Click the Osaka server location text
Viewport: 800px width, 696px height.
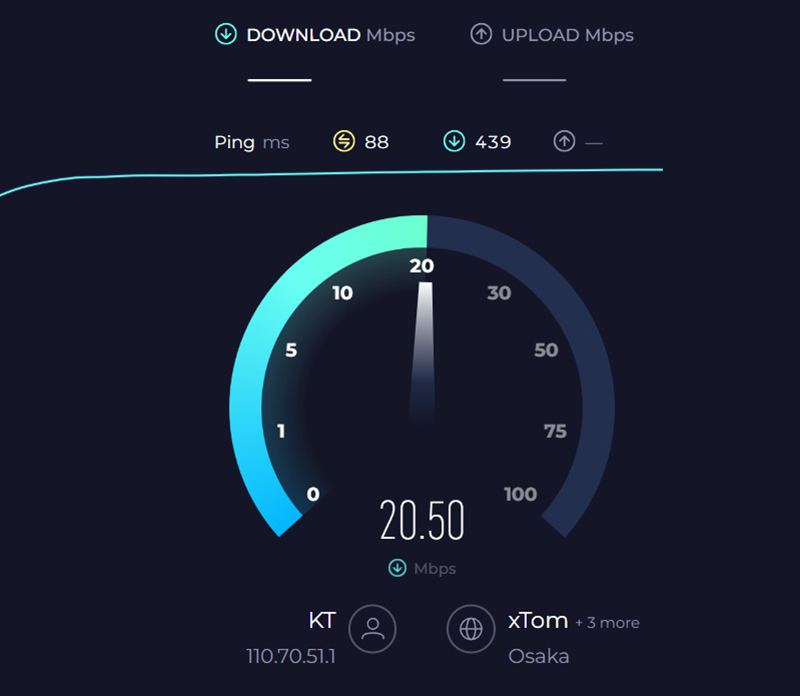coord(538,656)
